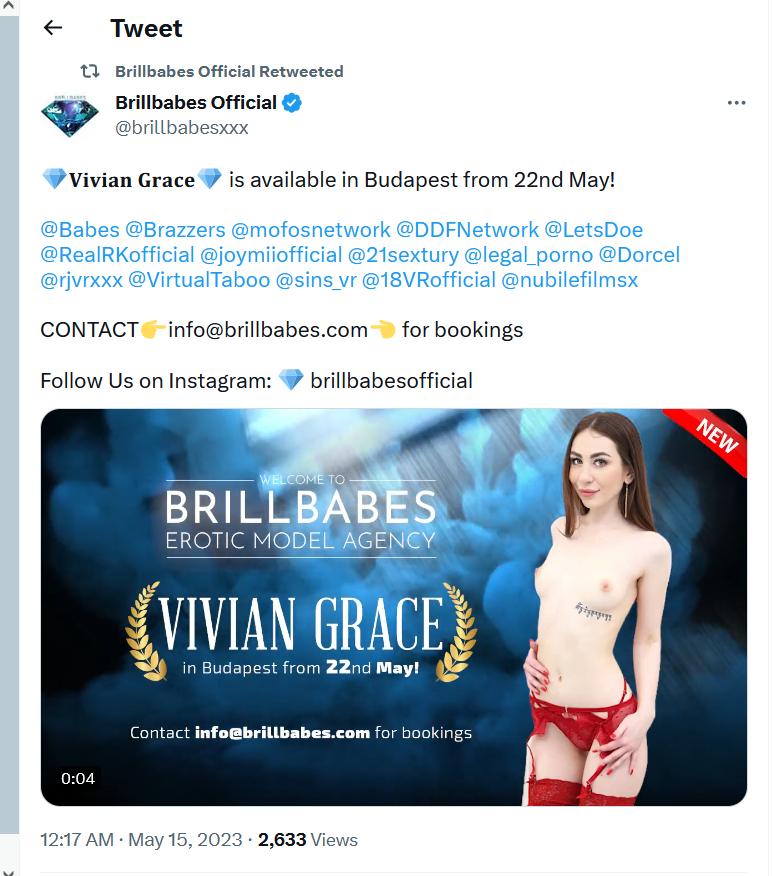The image size is (773, 876).
Task: Open the @Brazzers mention
Action: coord(175,230)
